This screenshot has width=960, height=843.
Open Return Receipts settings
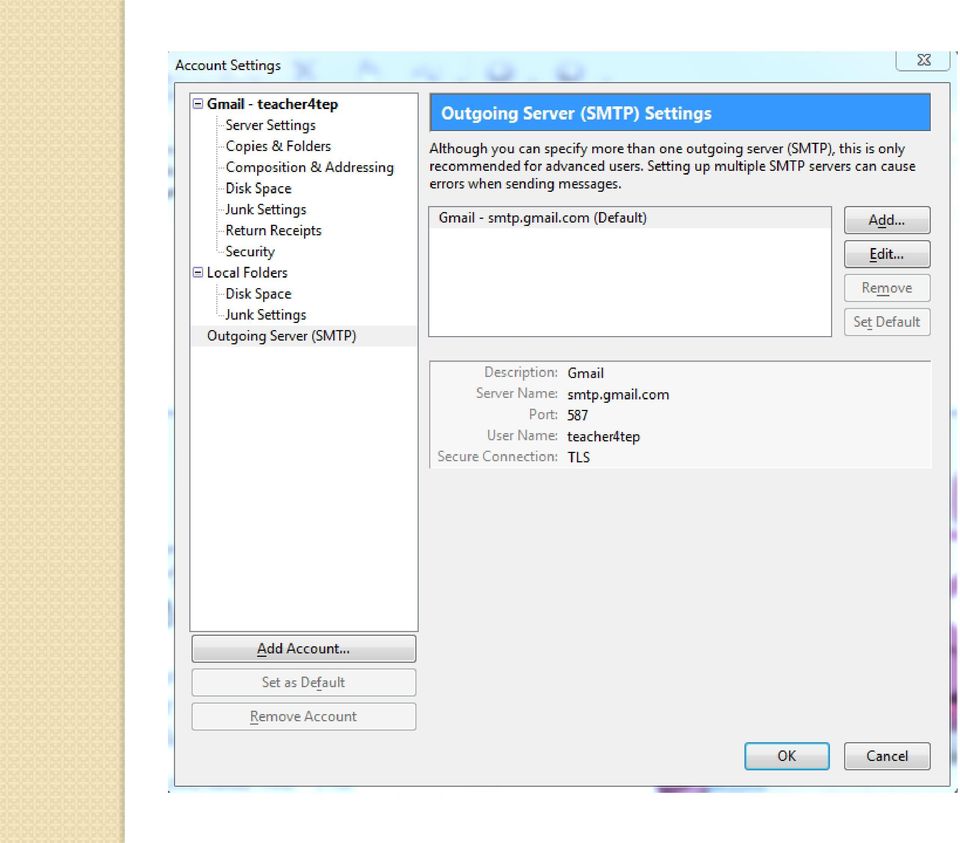(273, 230)
